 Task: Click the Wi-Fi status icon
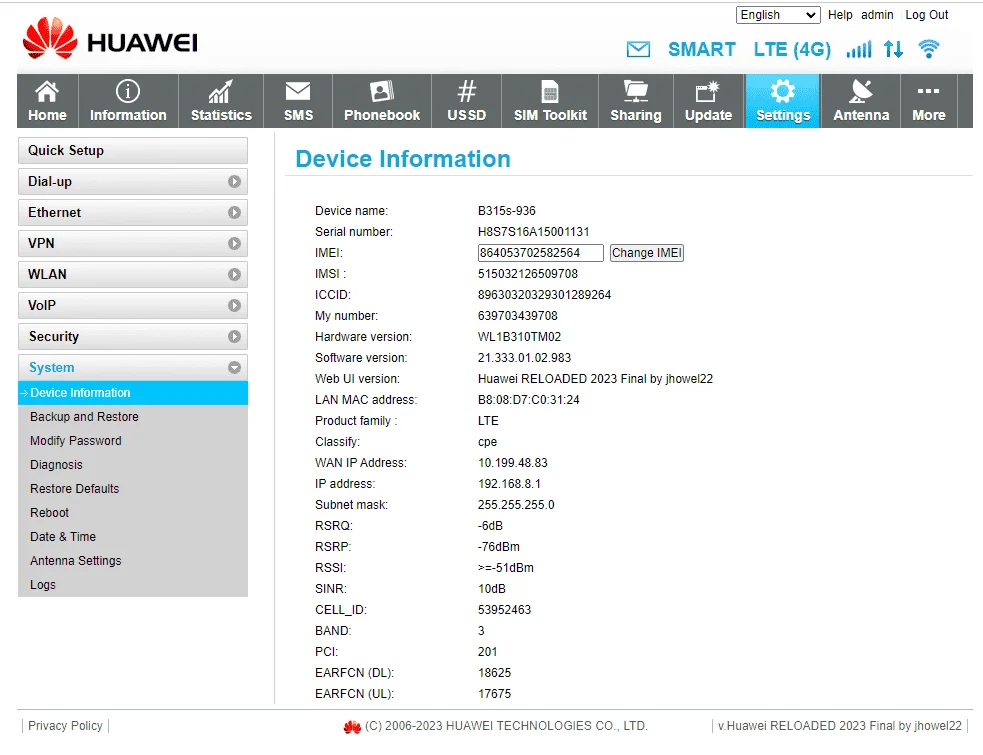tap(928, 49)
